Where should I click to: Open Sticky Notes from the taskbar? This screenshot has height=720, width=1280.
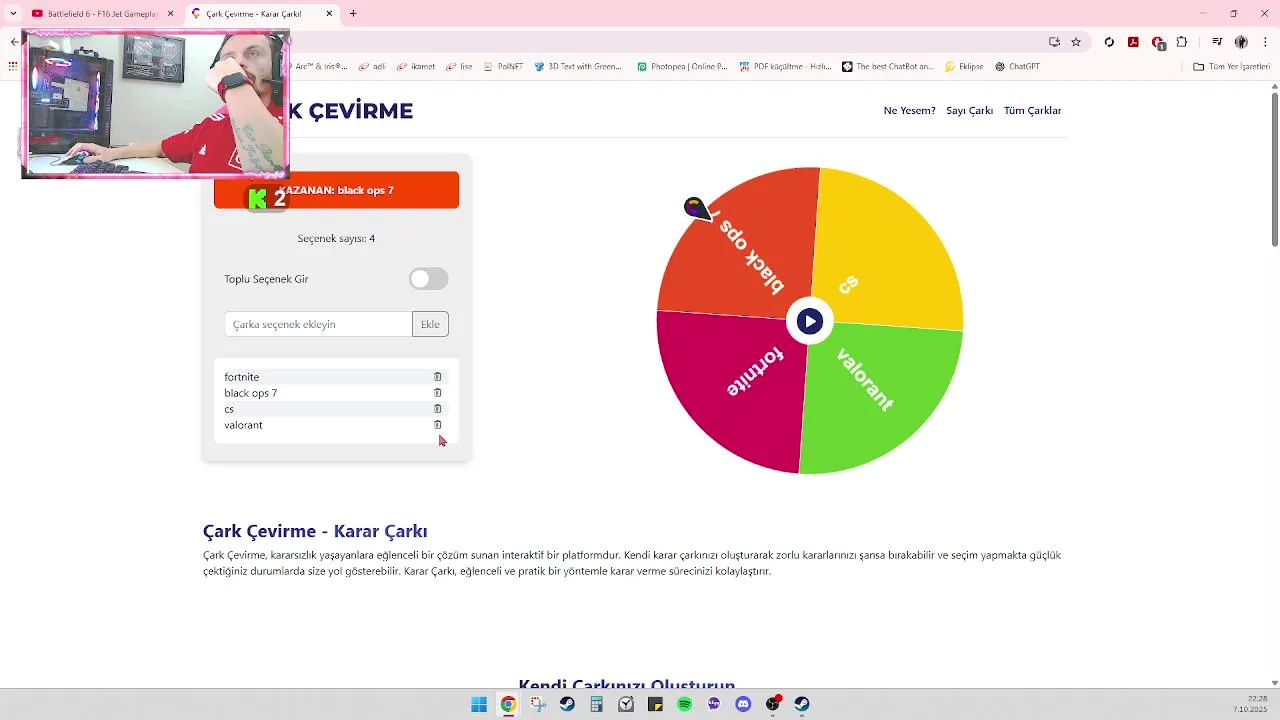click(x=655, y=704)
